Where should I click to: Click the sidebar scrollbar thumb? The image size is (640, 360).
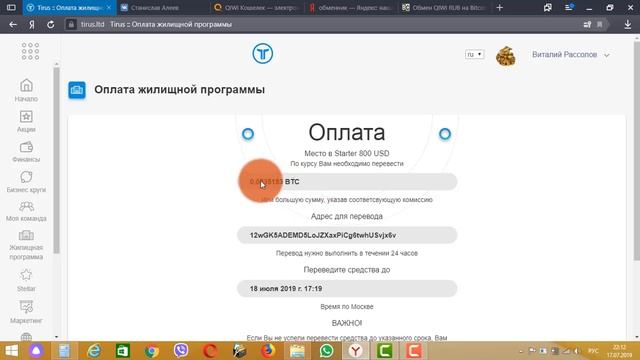point(56,160)
